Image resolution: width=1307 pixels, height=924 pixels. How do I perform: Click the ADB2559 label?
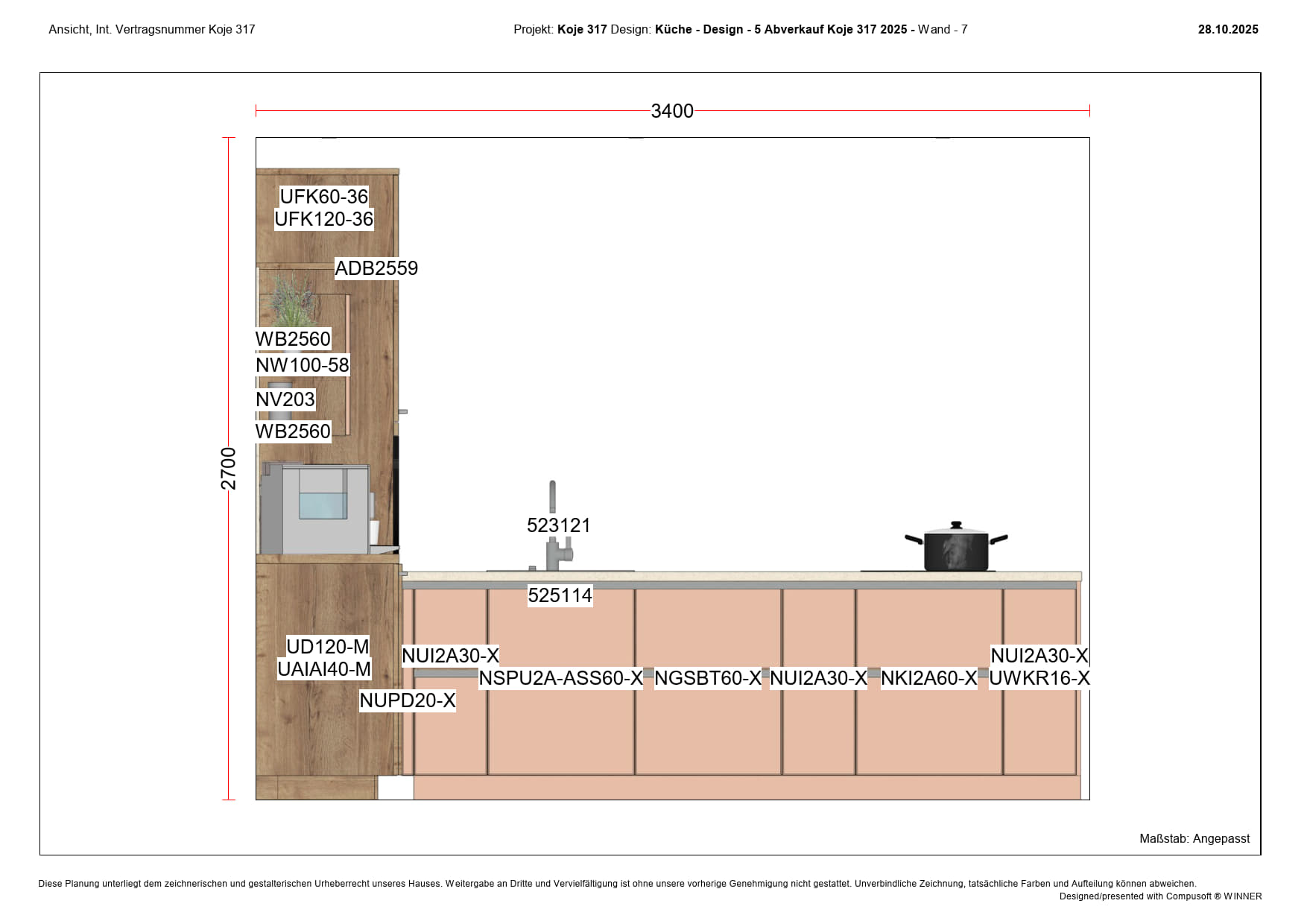[x=376, y=268]
